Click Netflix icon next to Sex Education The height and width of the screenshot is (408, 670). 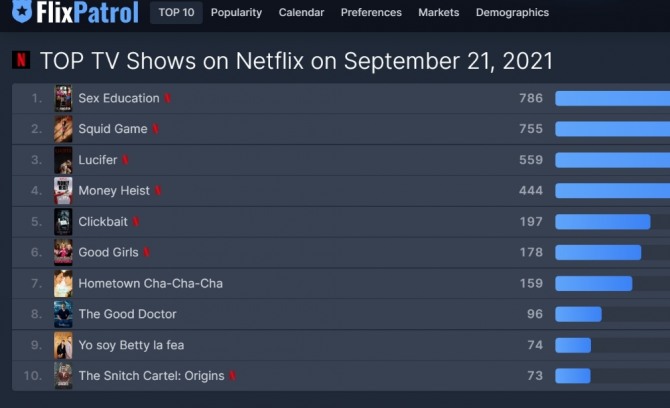[x=168, y=98]
